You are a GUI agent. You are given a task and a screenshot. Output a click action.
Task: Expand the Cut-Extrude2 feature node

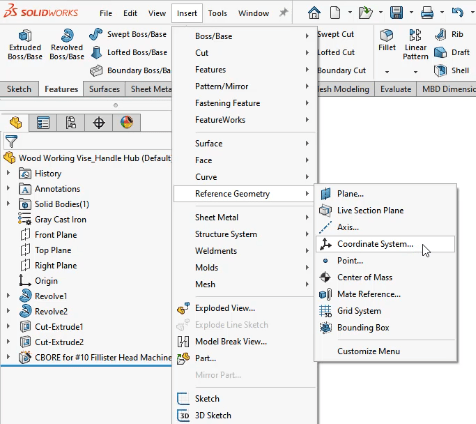pos(8,341)
